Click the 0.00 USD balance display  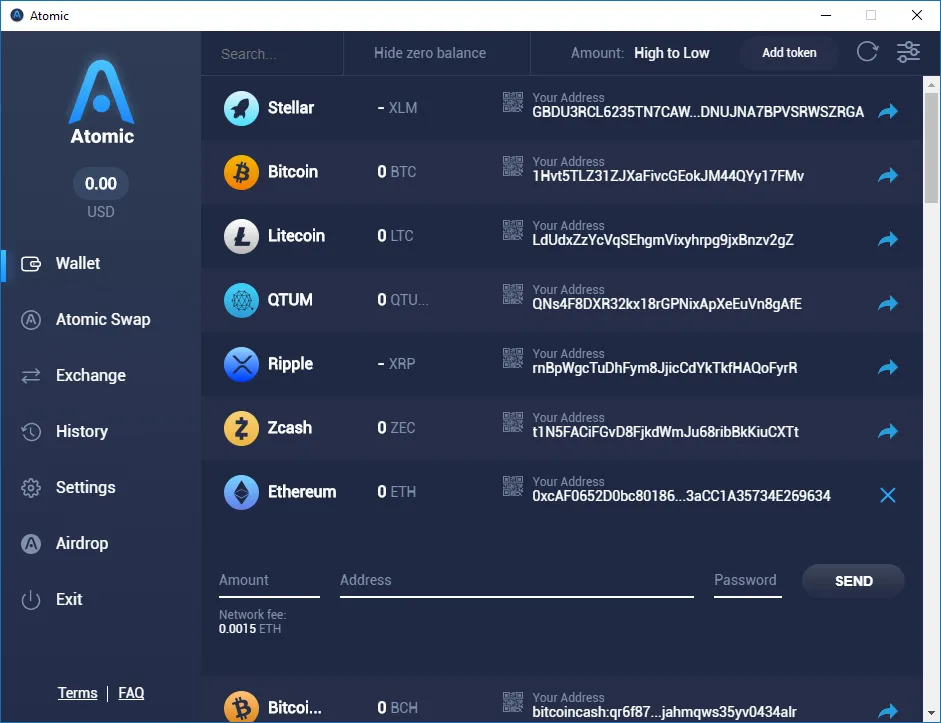coord(101,195)
